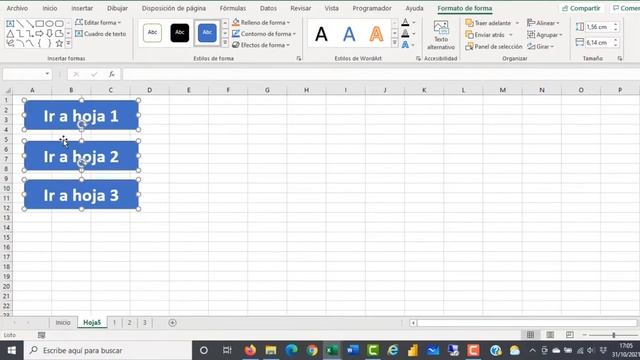640x360 pixels.
Task: Select the rectangle shape in shapes gallery
Action: point(40,24)
